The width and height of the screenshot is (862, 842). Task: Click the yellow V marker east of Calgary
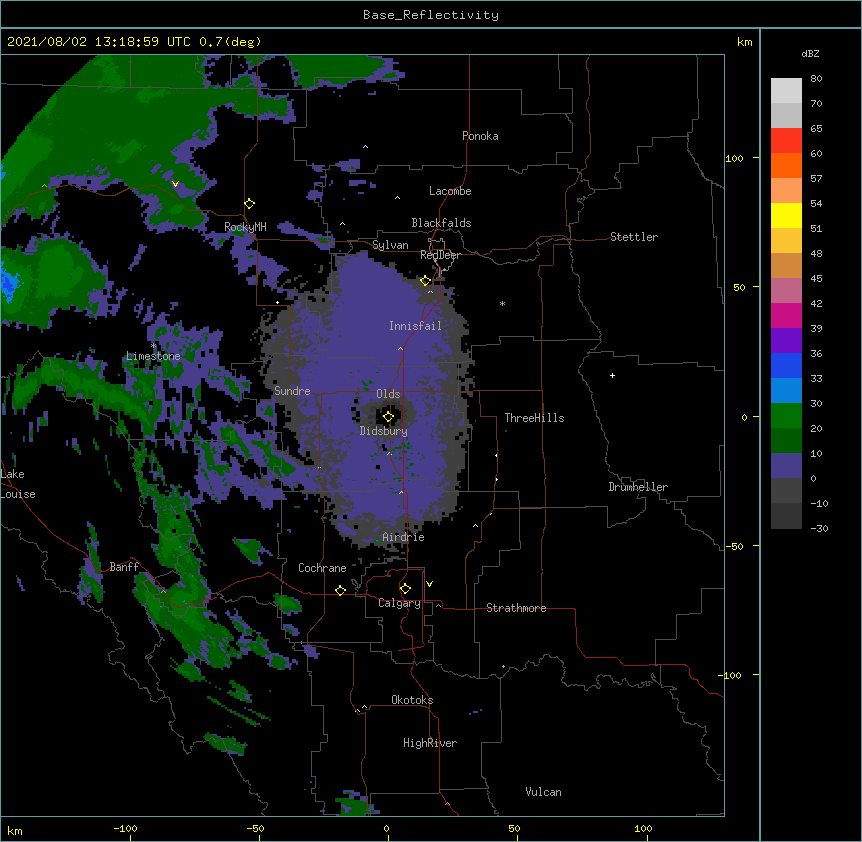(x=429, y=584)
